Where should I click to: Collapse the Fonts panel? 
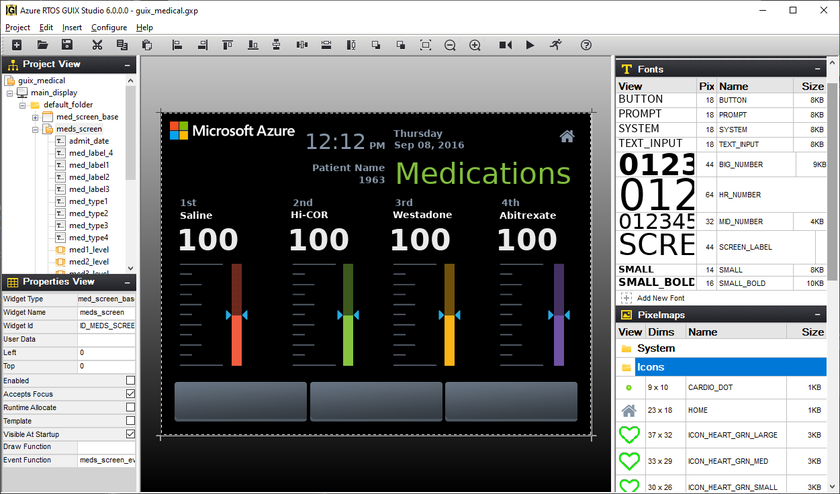(826, 69)
